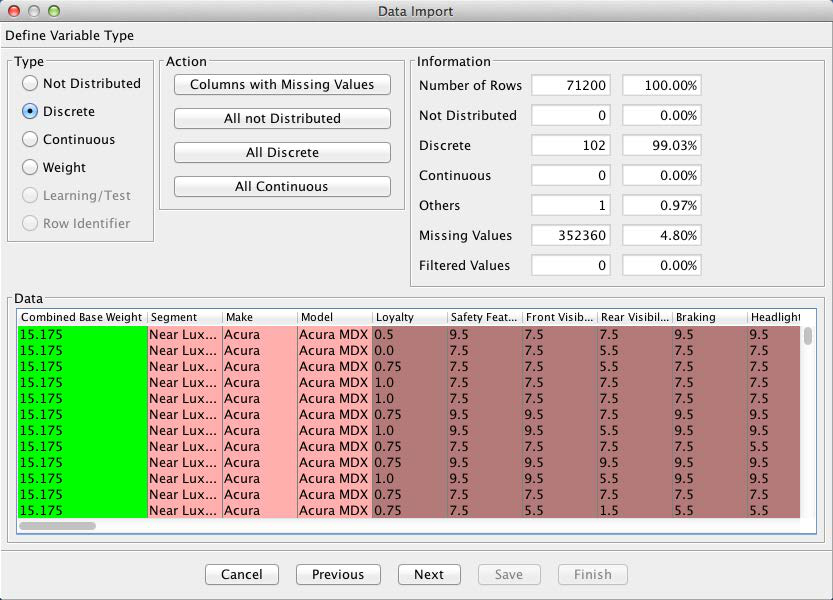
Task: Click the horizontal scrollbar under data table
Action: click(58, 525)
